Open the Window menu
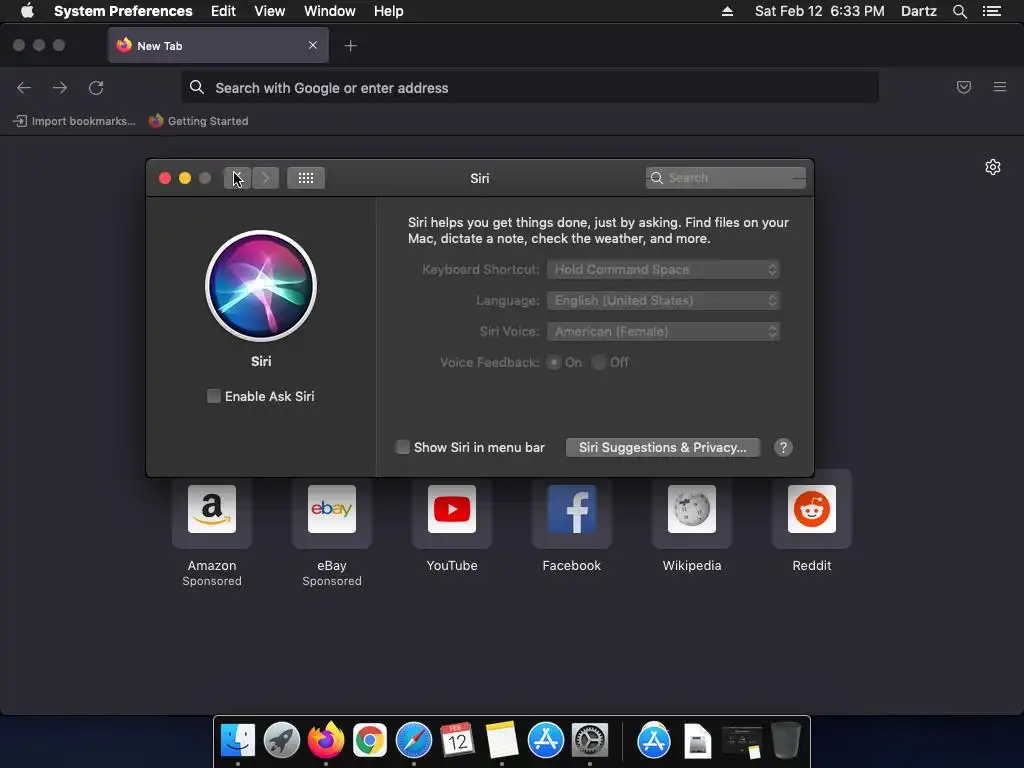 (x=330, y=11)
